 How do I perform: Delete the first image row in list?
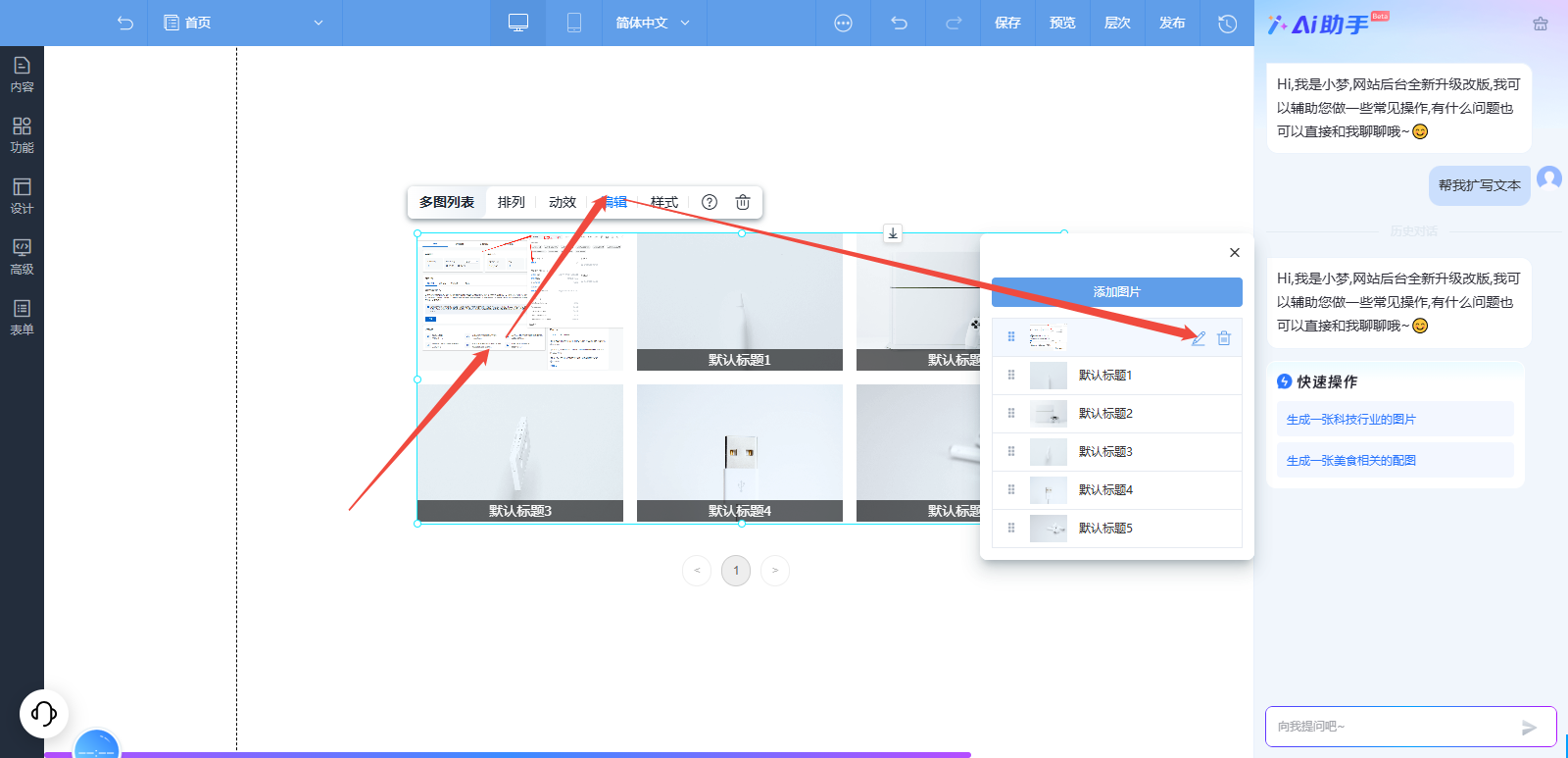(1224, 338)
